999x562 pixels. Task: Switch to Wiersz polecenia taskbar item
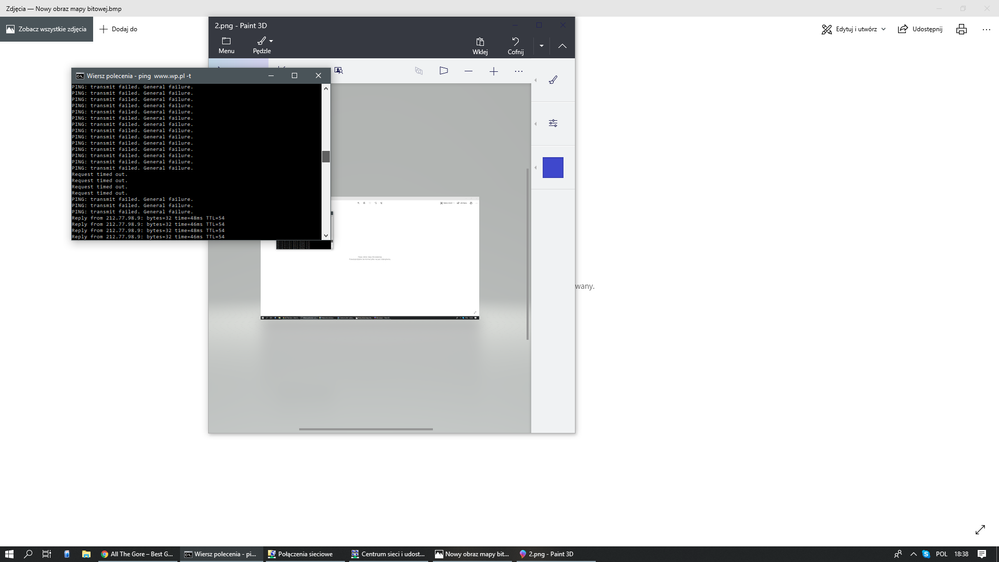[x=220, y=554]
